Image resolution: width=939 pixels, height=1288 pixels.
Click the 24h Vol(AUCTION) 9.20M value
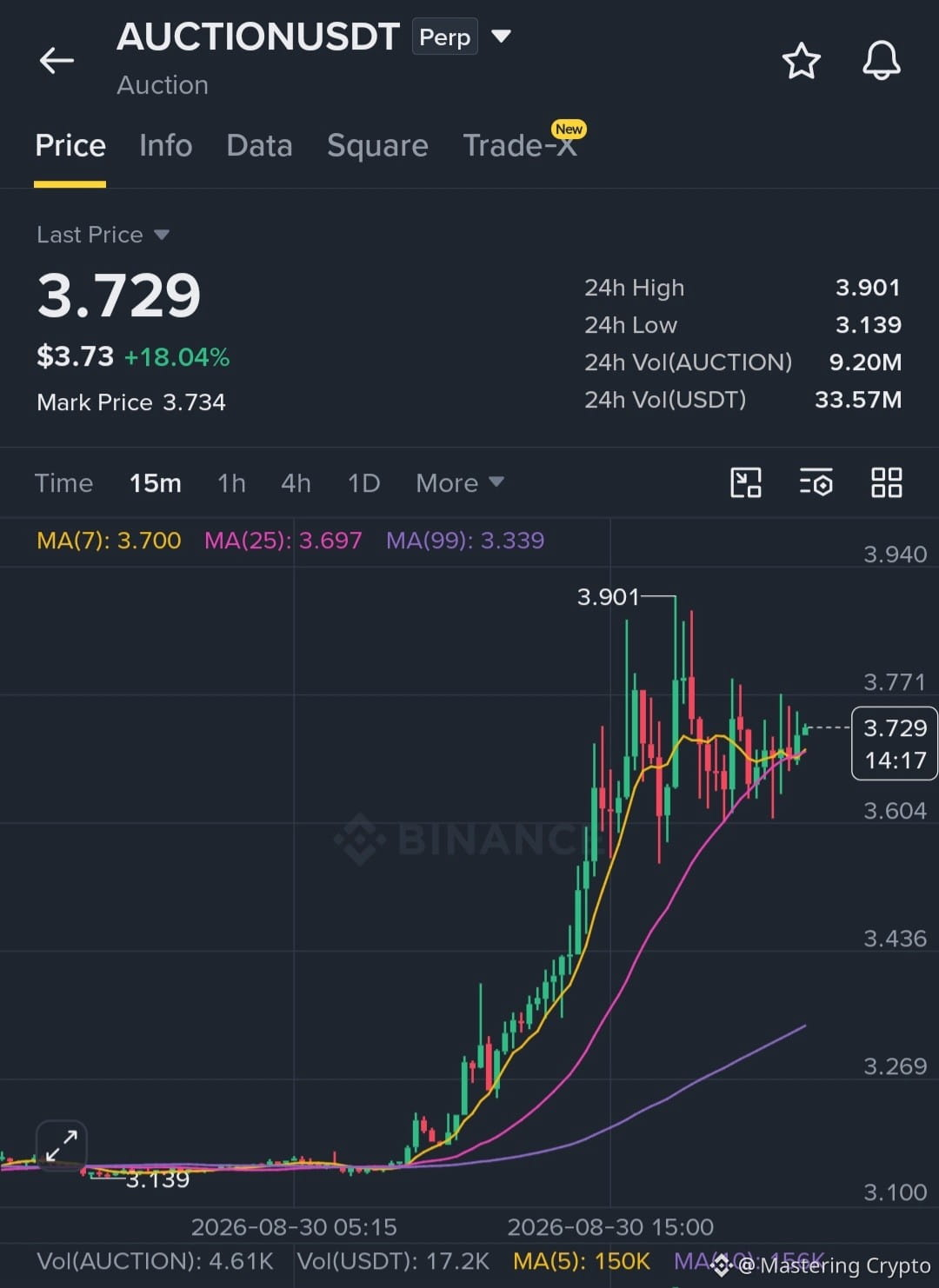865,362
